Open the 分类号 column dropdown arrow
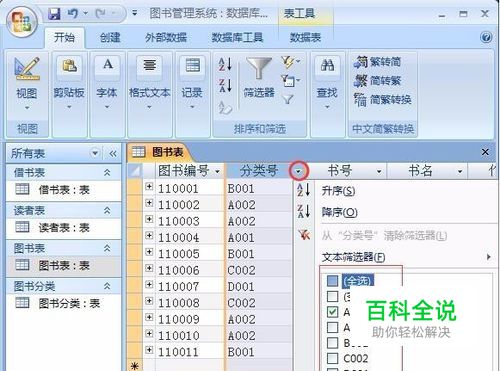500x371 pixels. click(x=298, y=172)
